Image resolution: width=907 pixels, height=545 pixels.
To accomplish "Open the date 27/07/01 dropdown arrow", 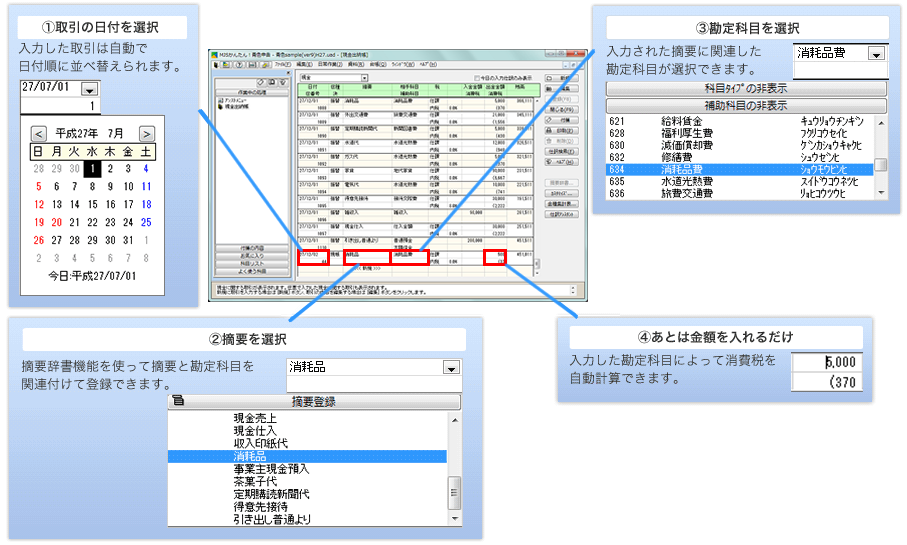I will click(x=89, y=89).
